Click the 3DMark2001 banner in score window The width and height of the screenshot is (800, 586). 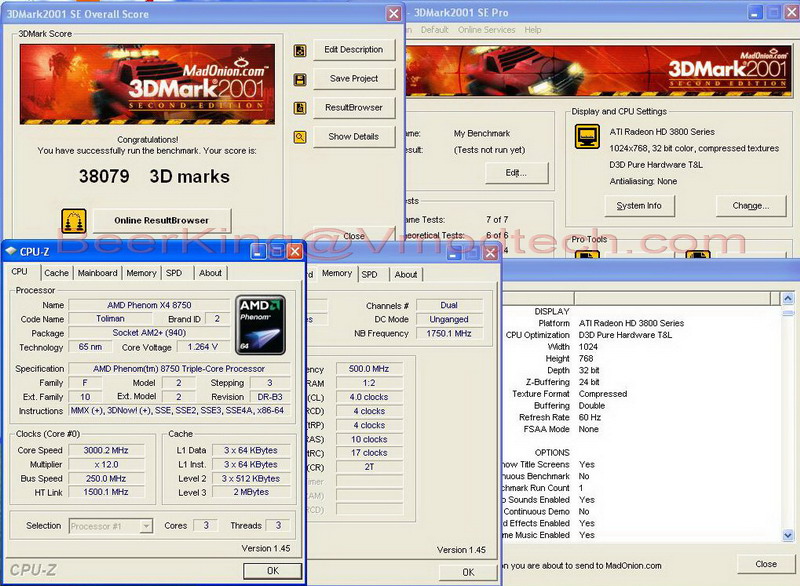click(x=147, y=84)
